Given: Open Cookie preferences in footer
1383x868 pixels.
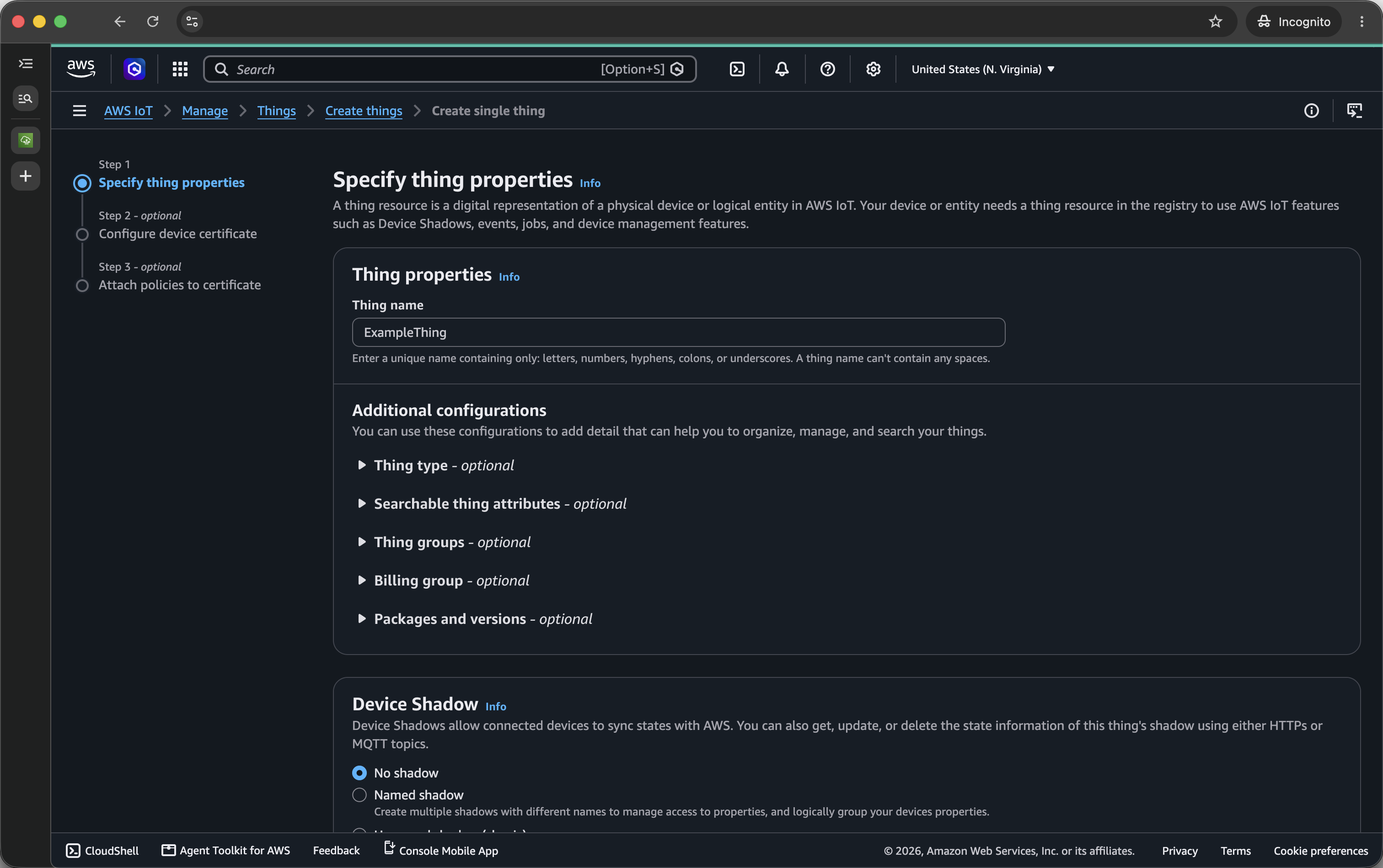Looking at the screenshot, I should pyautogui.click(x=1320, y=851).
